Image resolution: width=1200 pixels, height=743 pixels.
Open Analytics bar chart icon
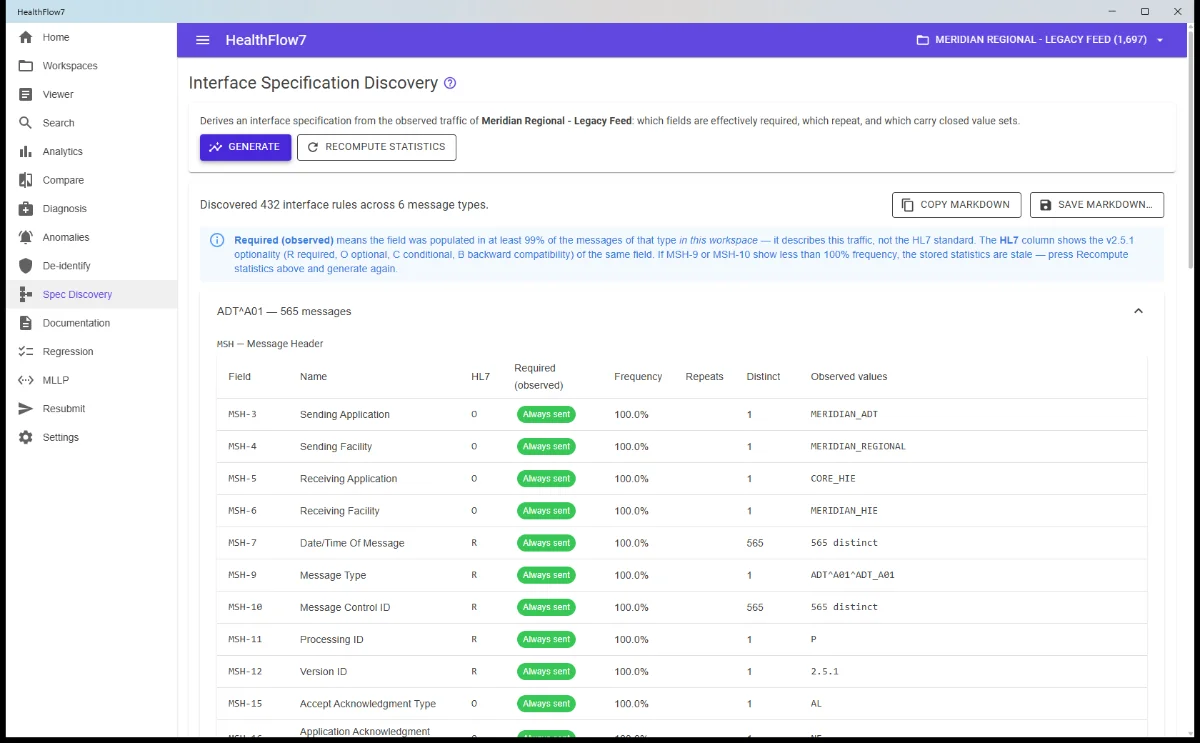tap(26, 152)
